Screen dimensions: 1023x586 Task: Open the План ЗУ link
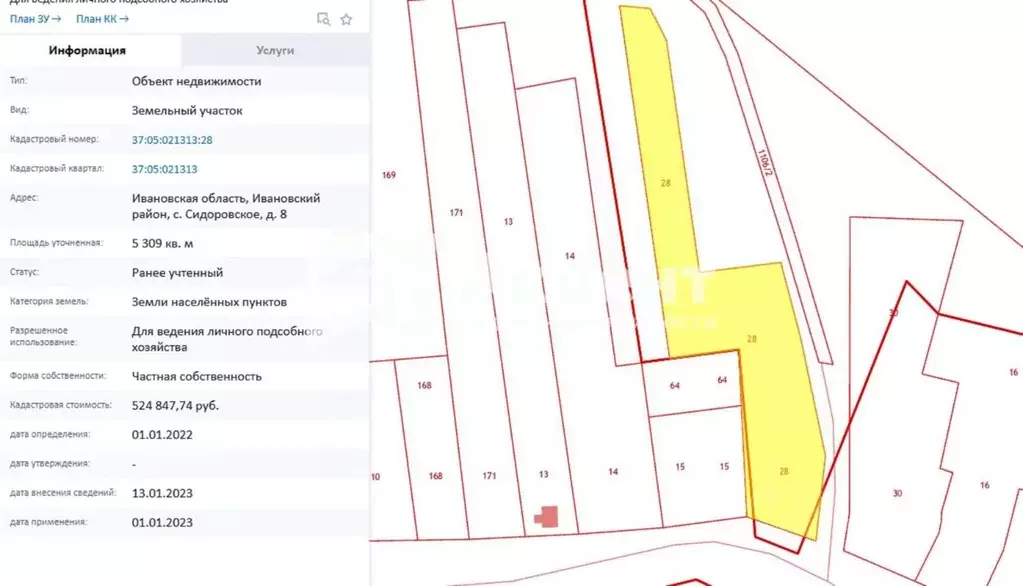click(x=35, y=19)
